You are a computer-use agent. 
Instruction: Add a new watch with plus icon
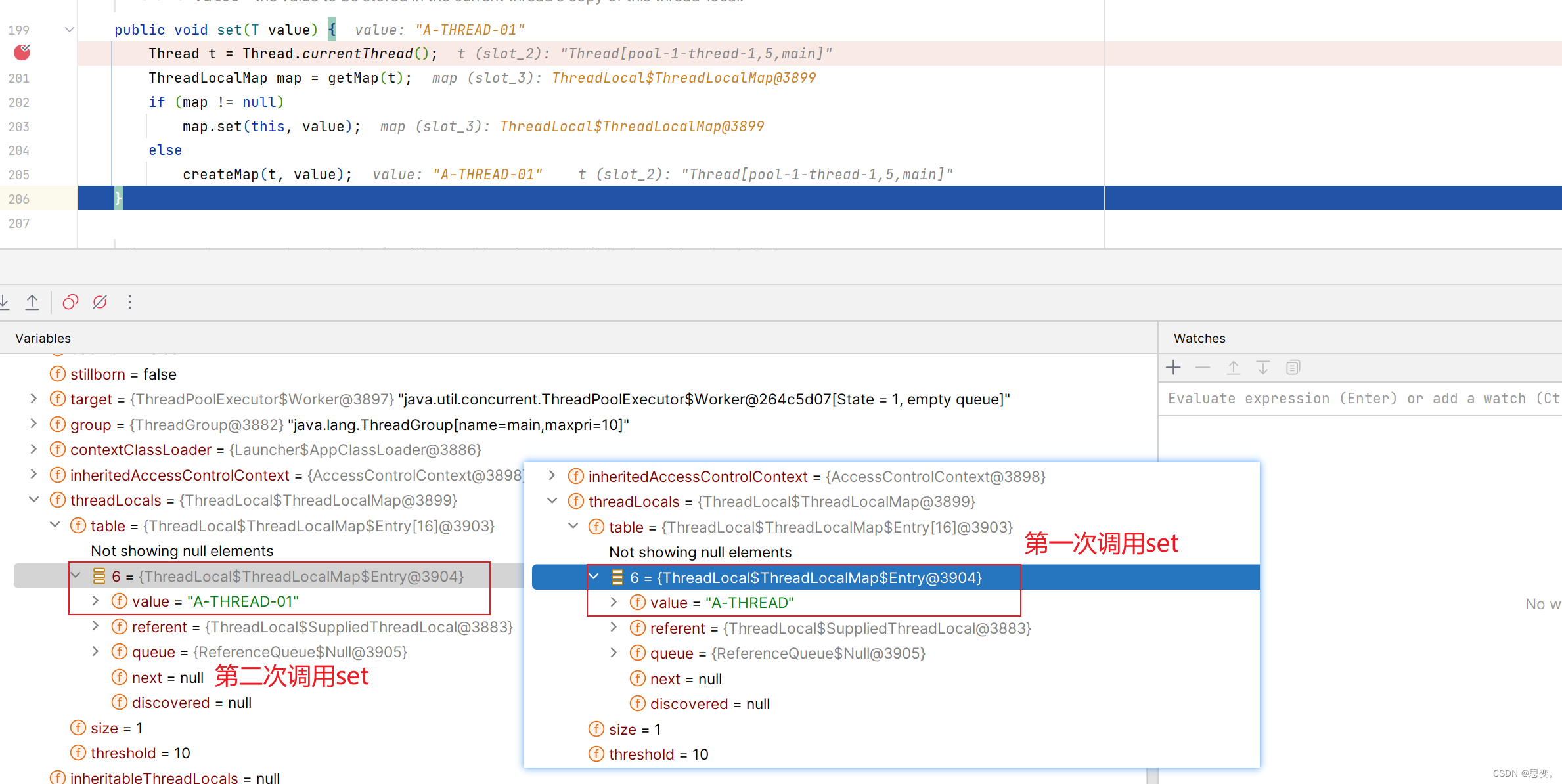[x=1173, y=368]
